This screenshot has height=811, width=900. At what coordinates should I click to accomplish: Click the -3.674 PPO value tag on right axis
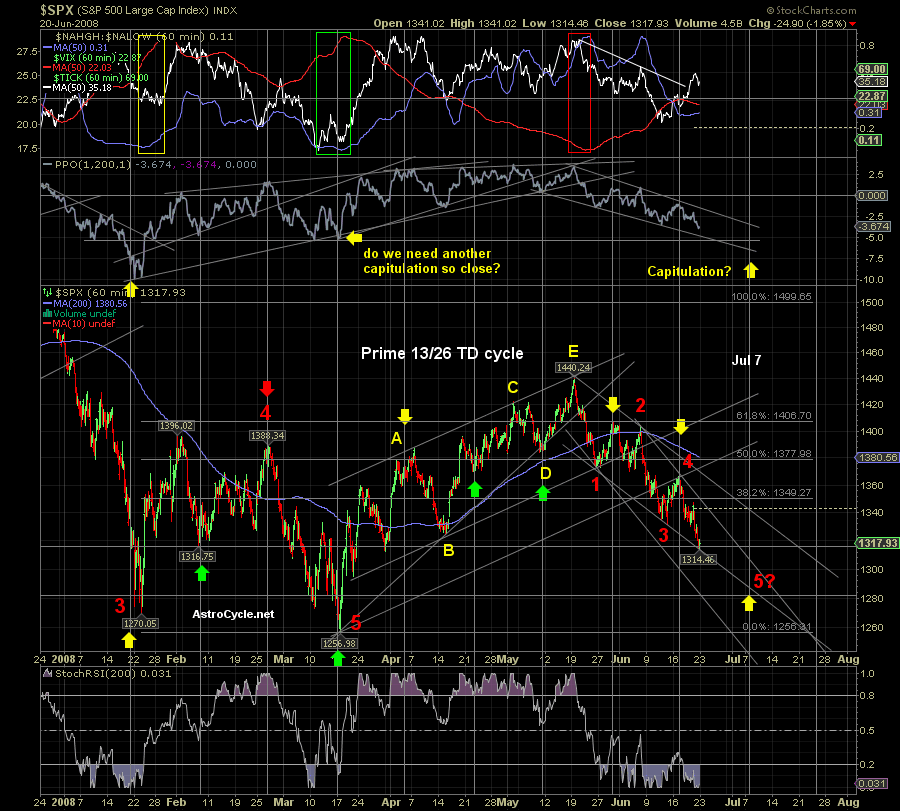pos(873,227)
